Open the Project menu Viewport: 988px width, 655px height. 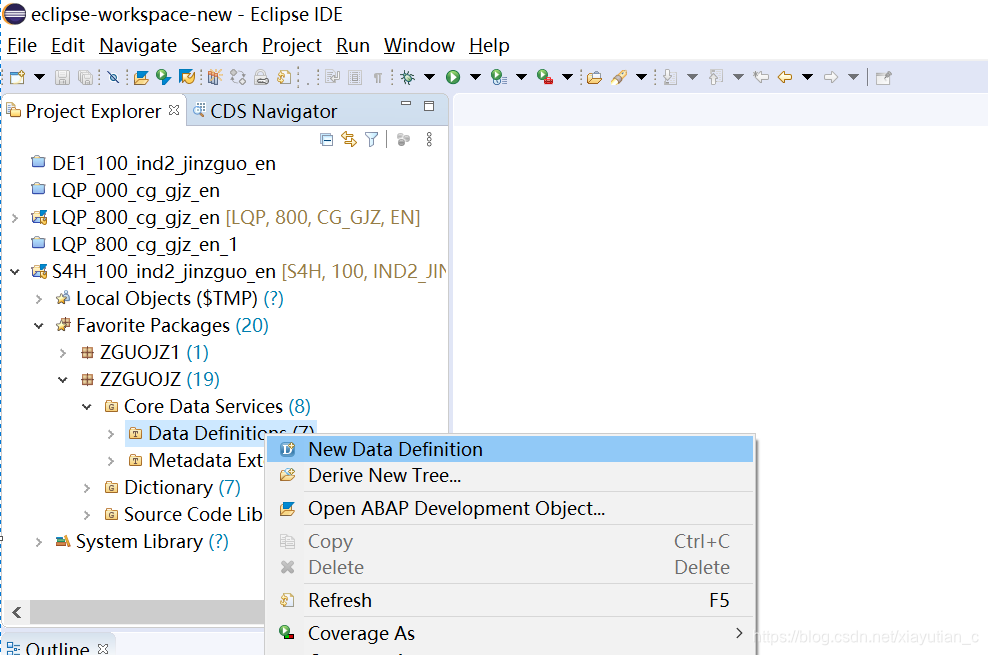pyautogui.click(x=292, y=45)
